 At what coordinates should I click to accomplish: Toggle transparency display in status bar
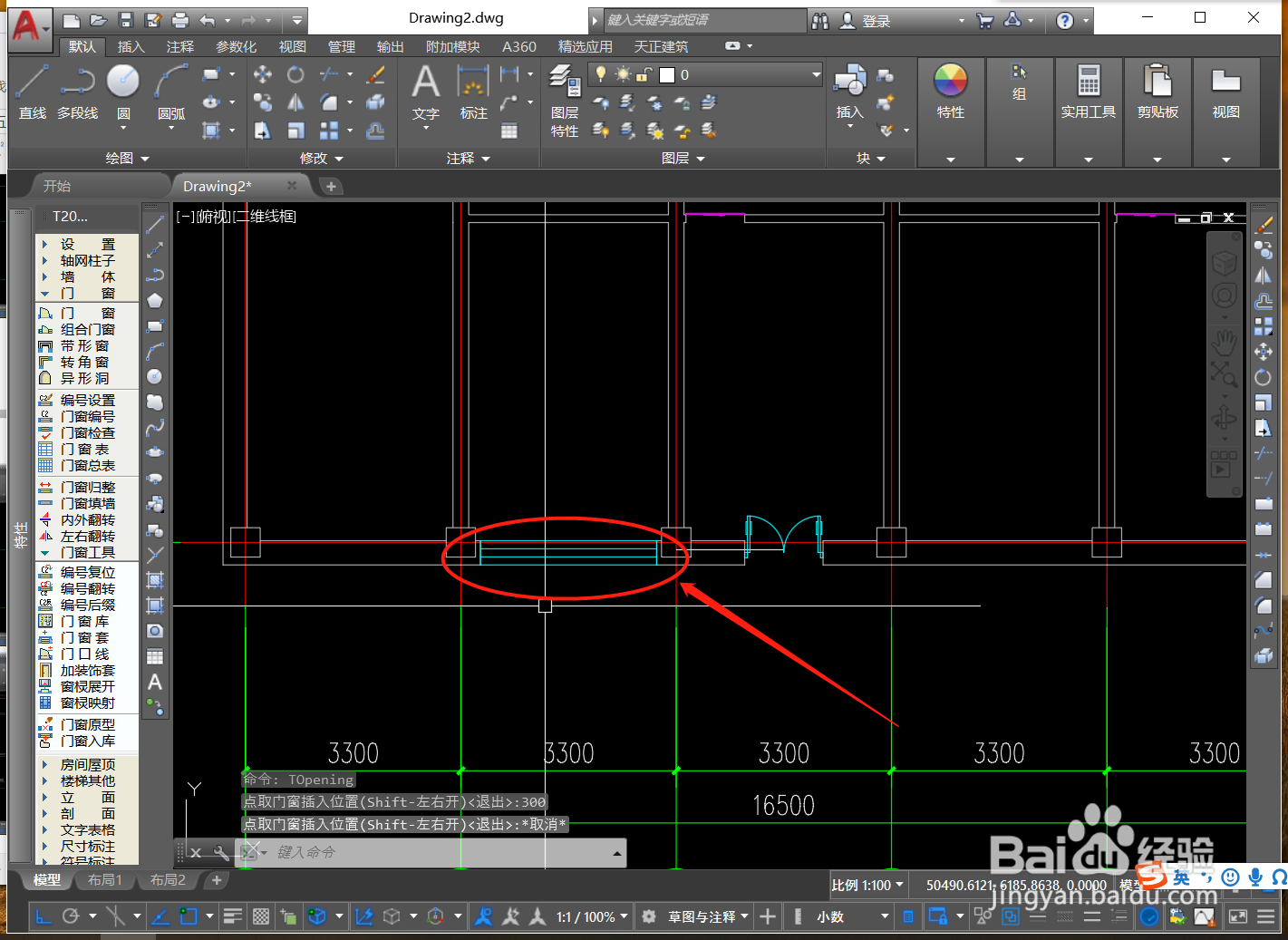(x=261, y=916)
